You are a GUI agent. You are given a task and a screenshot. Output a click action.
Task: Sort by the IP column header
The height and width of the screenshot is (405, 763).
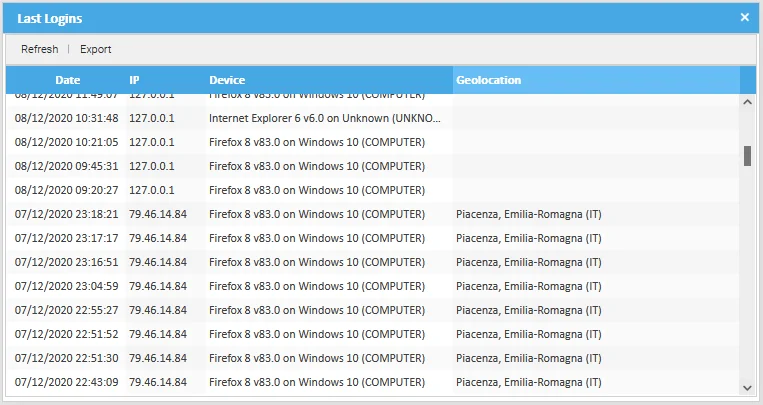[135, 80]
